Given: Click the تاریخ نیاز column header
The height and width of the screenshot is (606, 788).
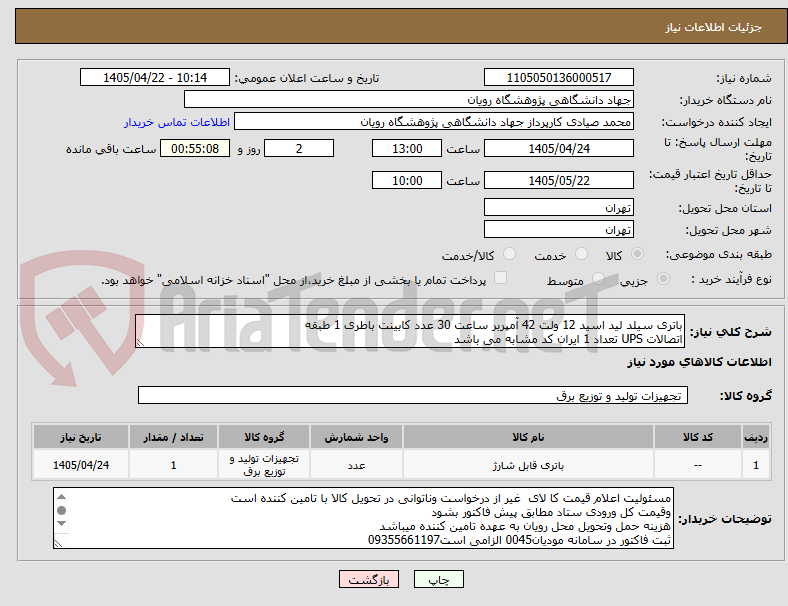Looking at the screenshot, I should coord(81,437).
